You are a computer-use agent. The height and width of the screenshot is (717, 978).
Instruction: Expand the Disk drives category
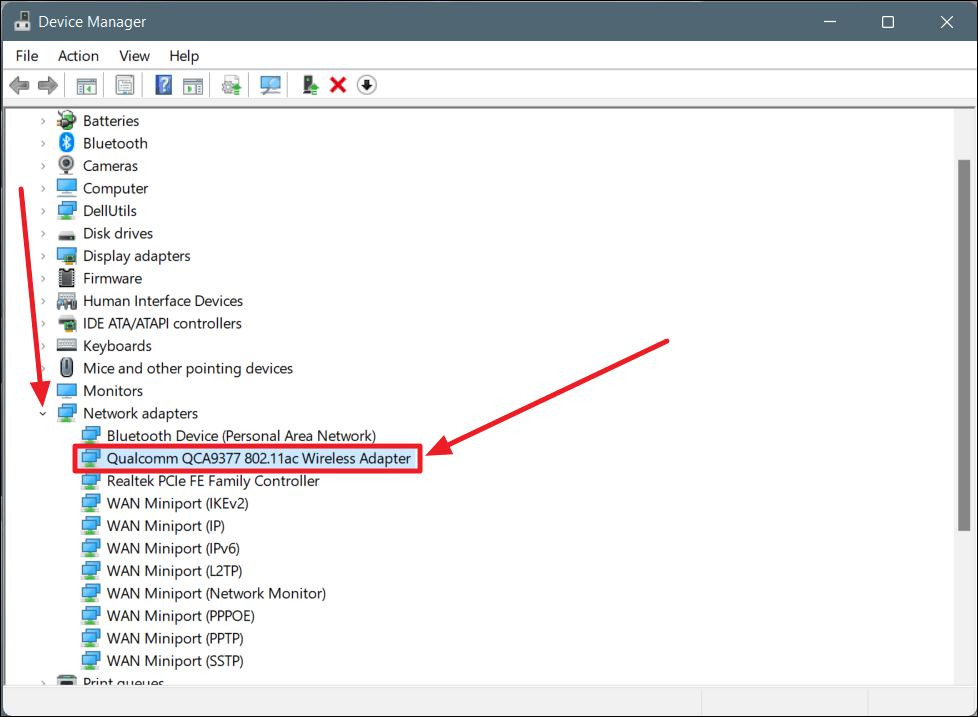point(43,233)
